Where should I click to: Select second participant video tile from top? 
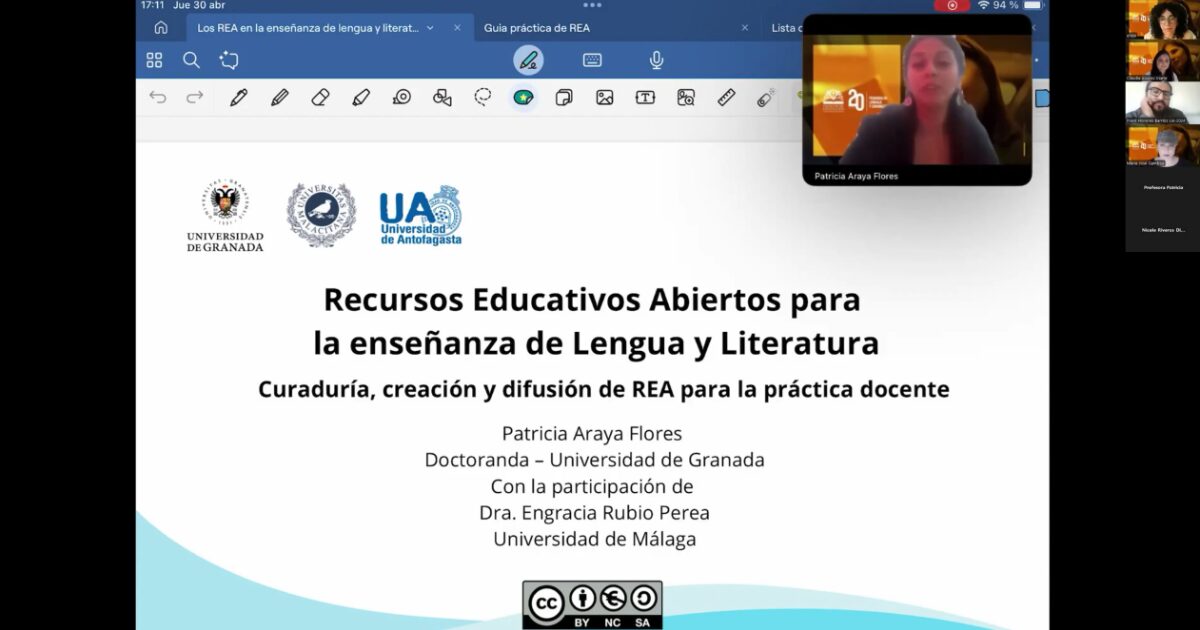pos(1162,62)
